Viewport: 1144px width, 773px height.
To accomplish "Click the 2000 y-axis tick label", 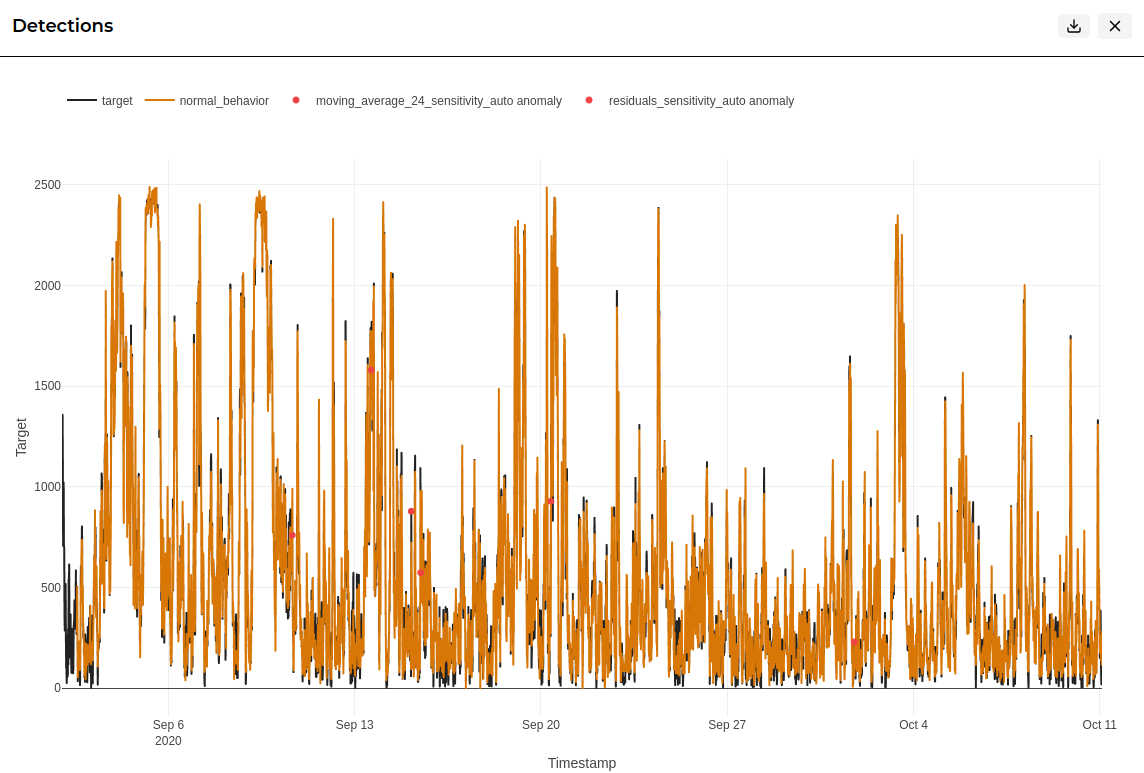I will click(47, 286).
